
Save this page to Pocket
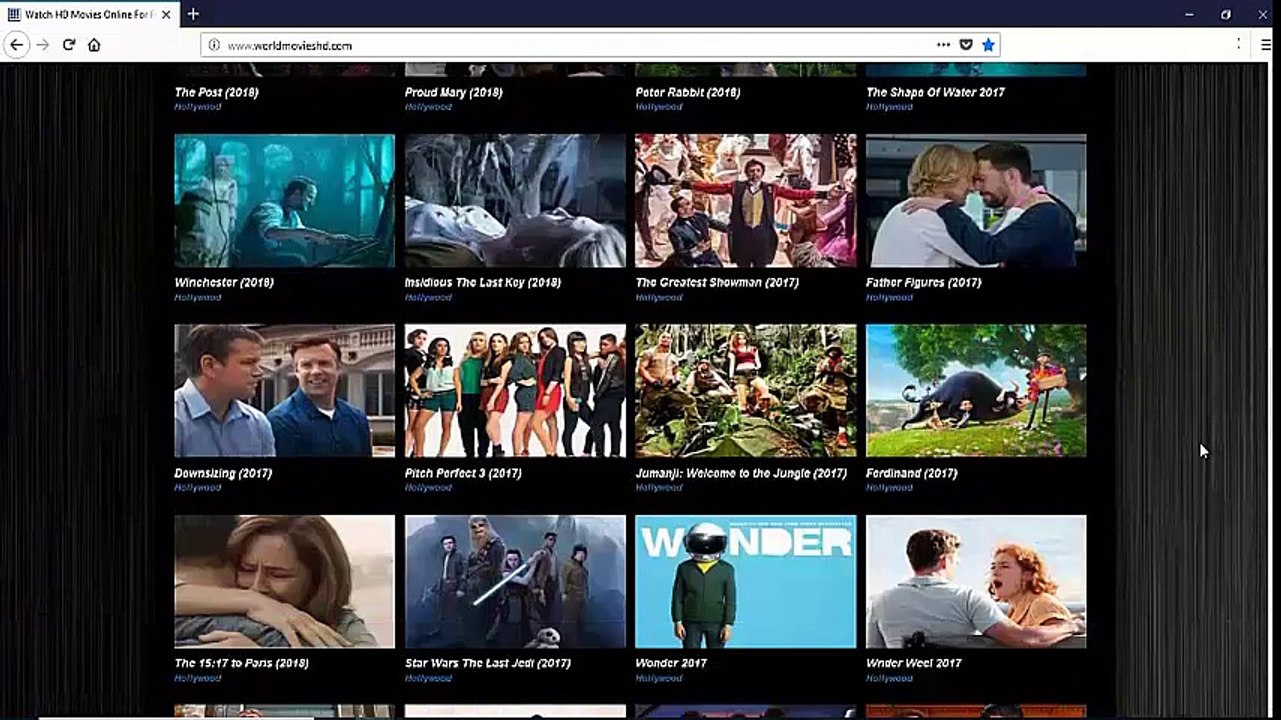click(x=966, y=45)
